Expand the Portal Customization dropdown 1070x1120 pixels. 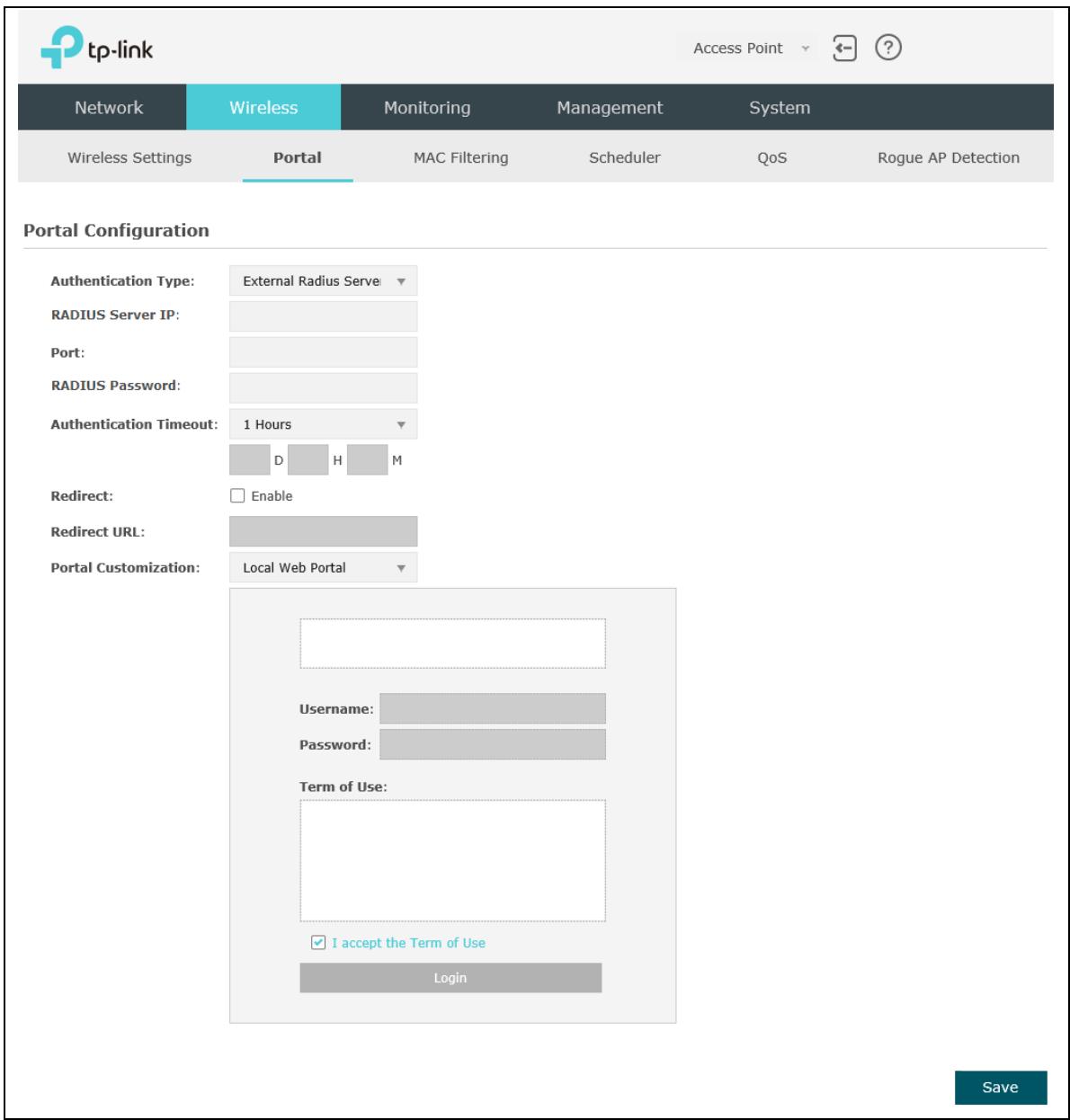tap(324, 567)
